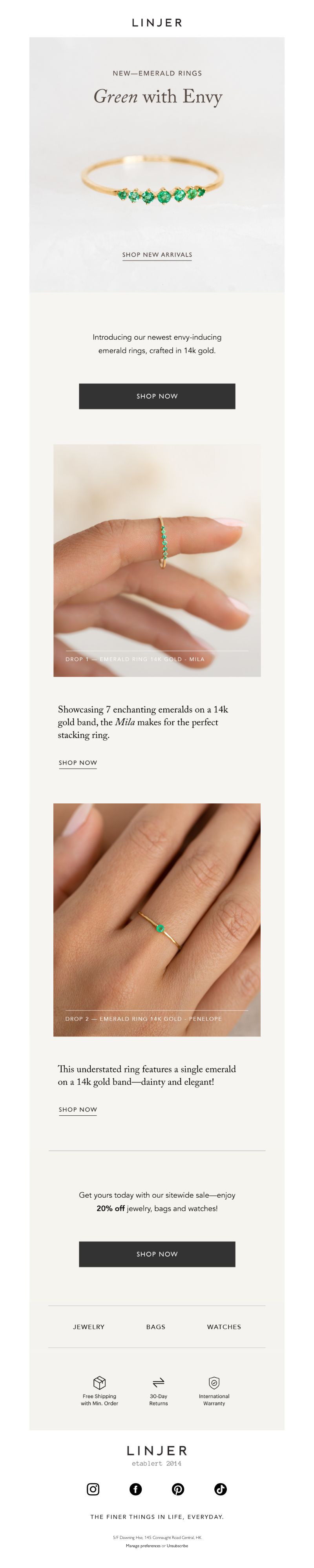
Task: Open the Penelope ring hand photo
Action: pyautogui.click(x=157, y=920)
